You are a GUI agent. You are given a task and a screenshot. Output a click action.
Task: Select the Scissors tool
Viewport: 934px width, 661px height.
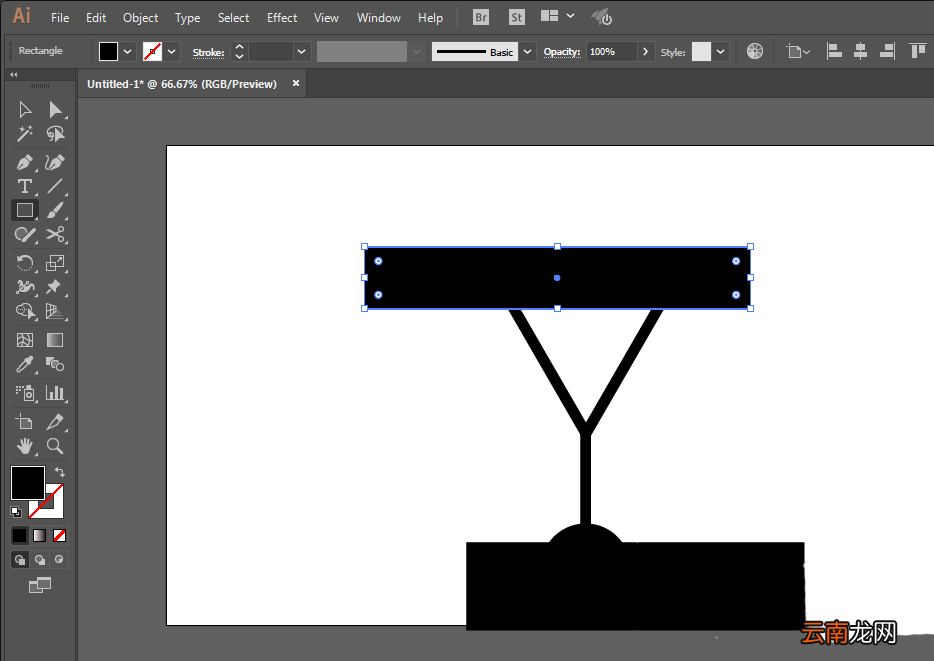click(55, 235)
